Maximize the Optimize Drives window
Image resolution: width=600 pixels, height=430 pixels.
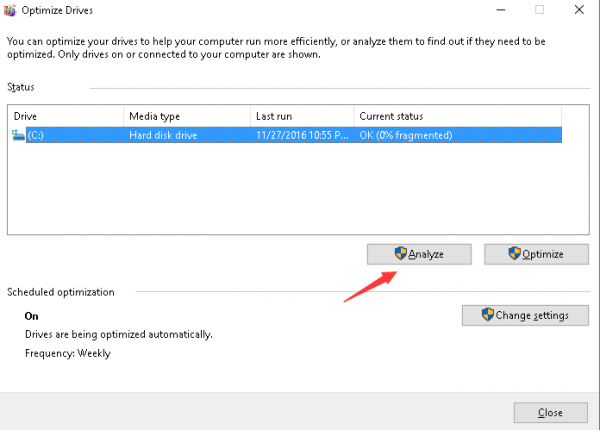pos(539,10)
